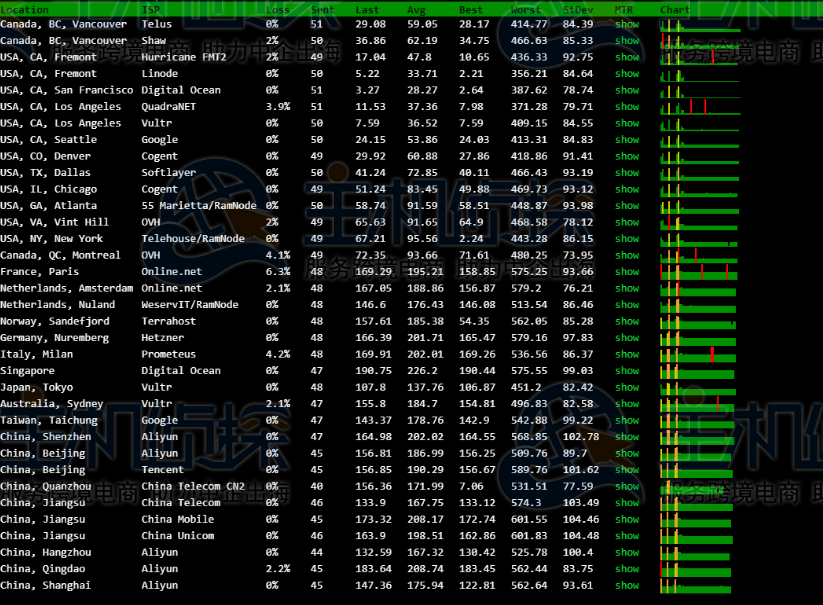Click the Location column header
Viewport: 823px width, 605px height.
point(24,9)
